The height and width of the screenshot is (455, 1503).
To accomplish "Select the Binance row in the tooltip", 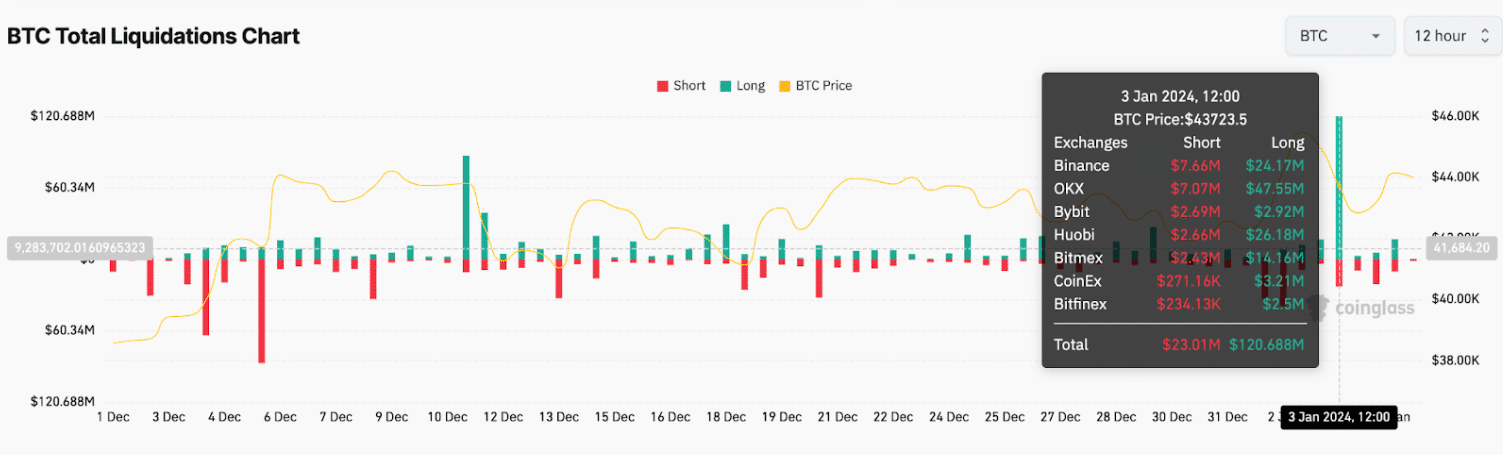I will coord(1179,166).
